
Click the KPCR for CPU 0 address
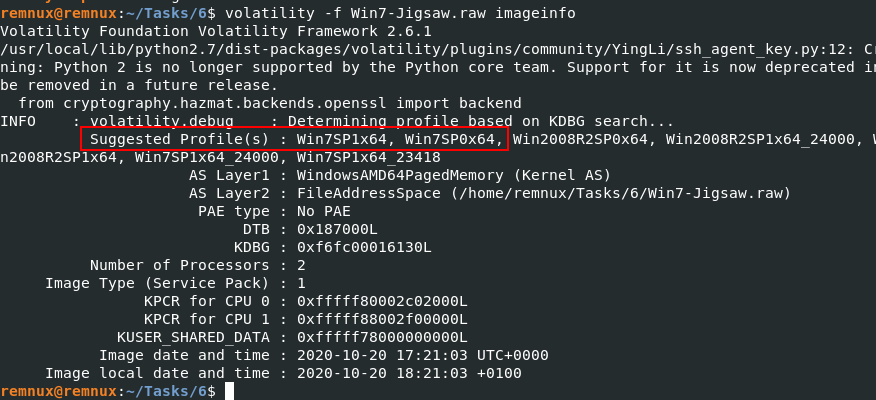click(382, 301)
